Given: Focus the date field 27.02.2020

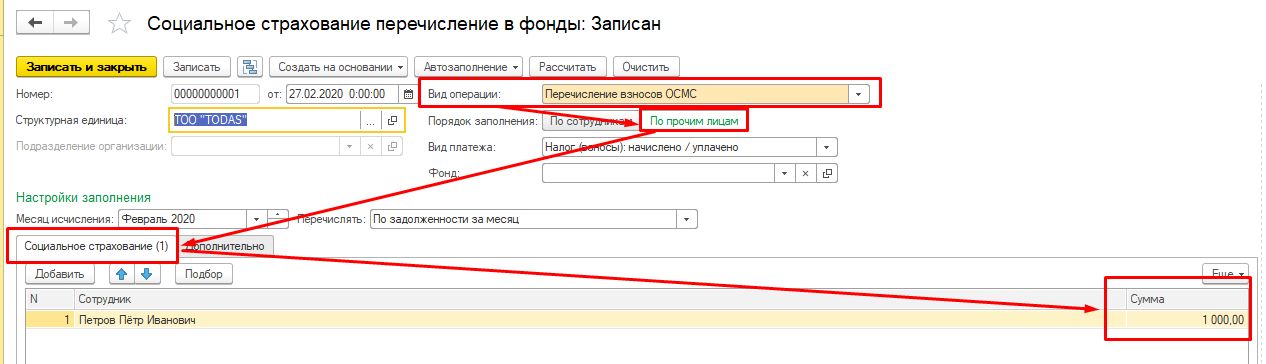Looking at the screenshot, I should point(343,94).
